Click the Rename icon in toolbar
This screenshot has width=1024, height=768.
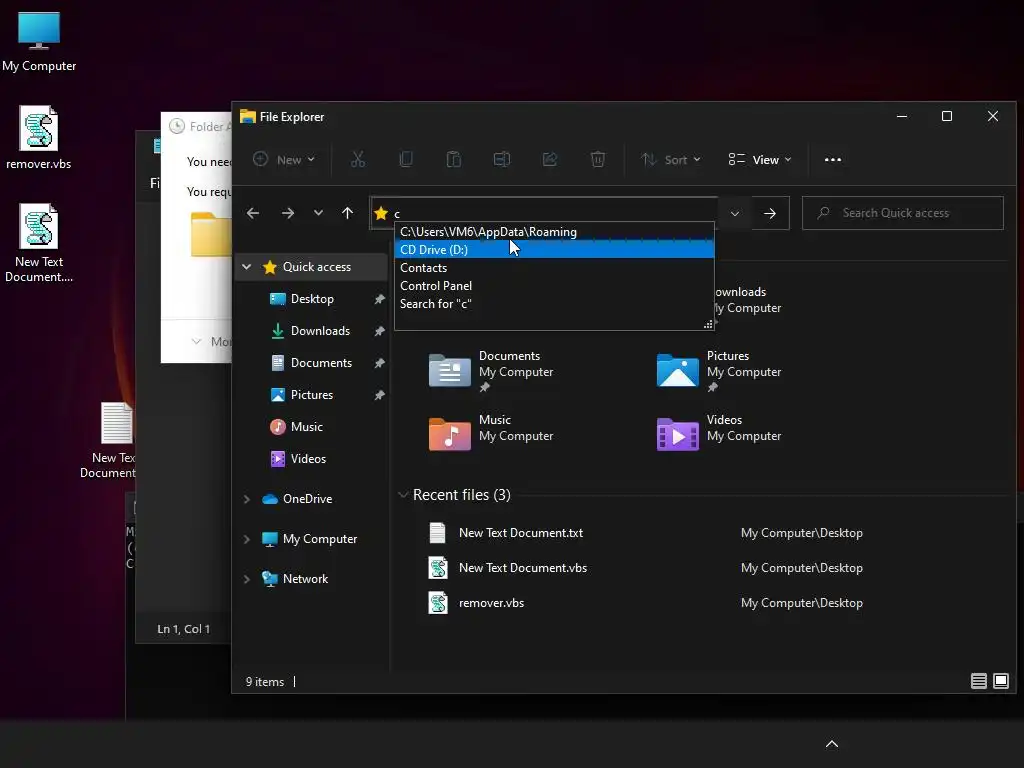point(502,159)
